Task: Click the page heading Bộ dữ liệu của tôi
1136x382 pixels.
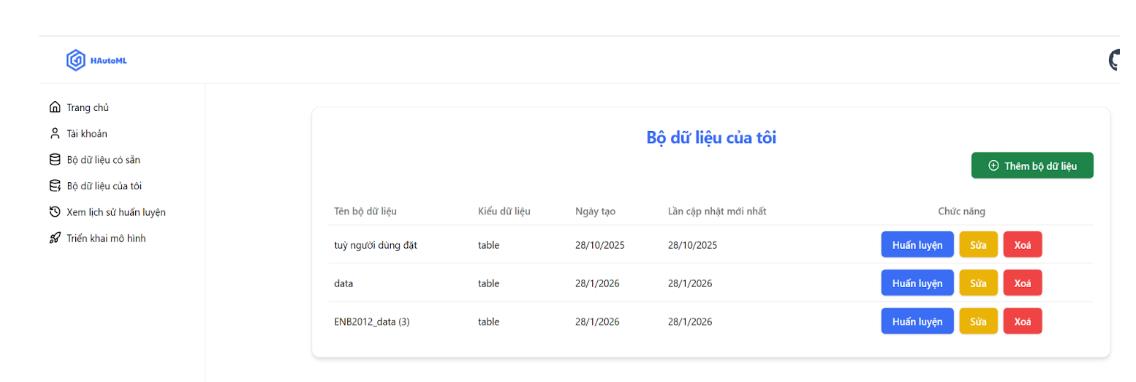Action: [711, 138]
